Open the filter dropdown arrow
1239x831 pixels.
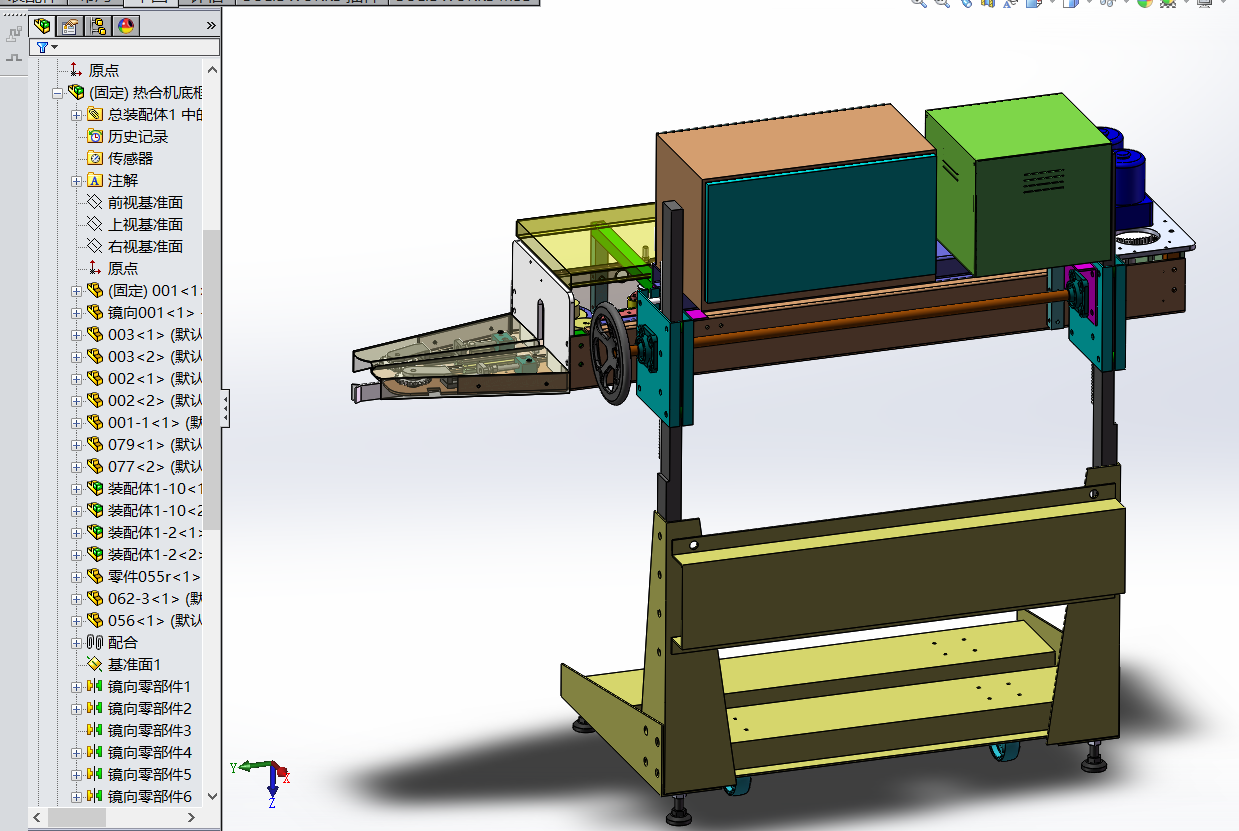54,47
